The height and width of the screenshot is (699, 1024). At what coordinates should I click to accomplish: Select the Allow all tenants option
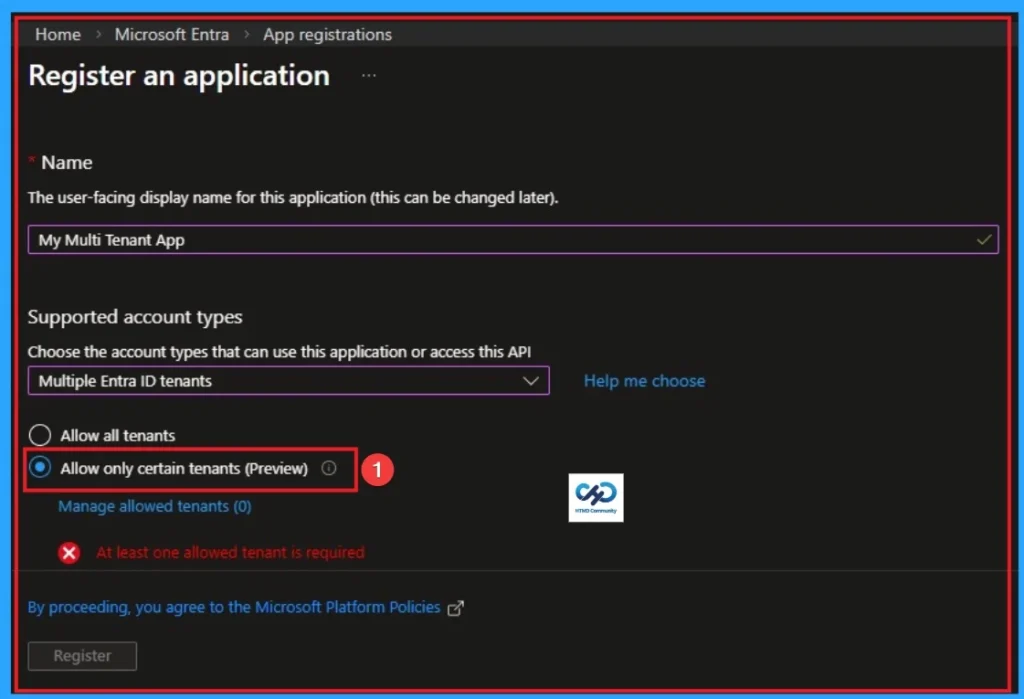click(40, 435)
